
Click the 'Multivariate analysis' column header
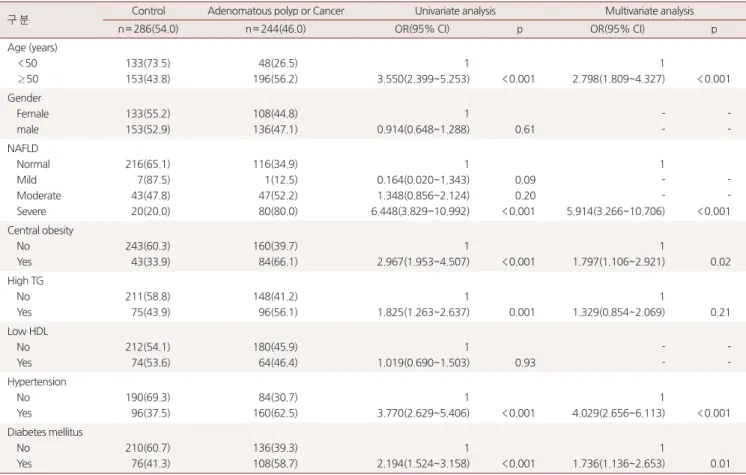(649, 11)
